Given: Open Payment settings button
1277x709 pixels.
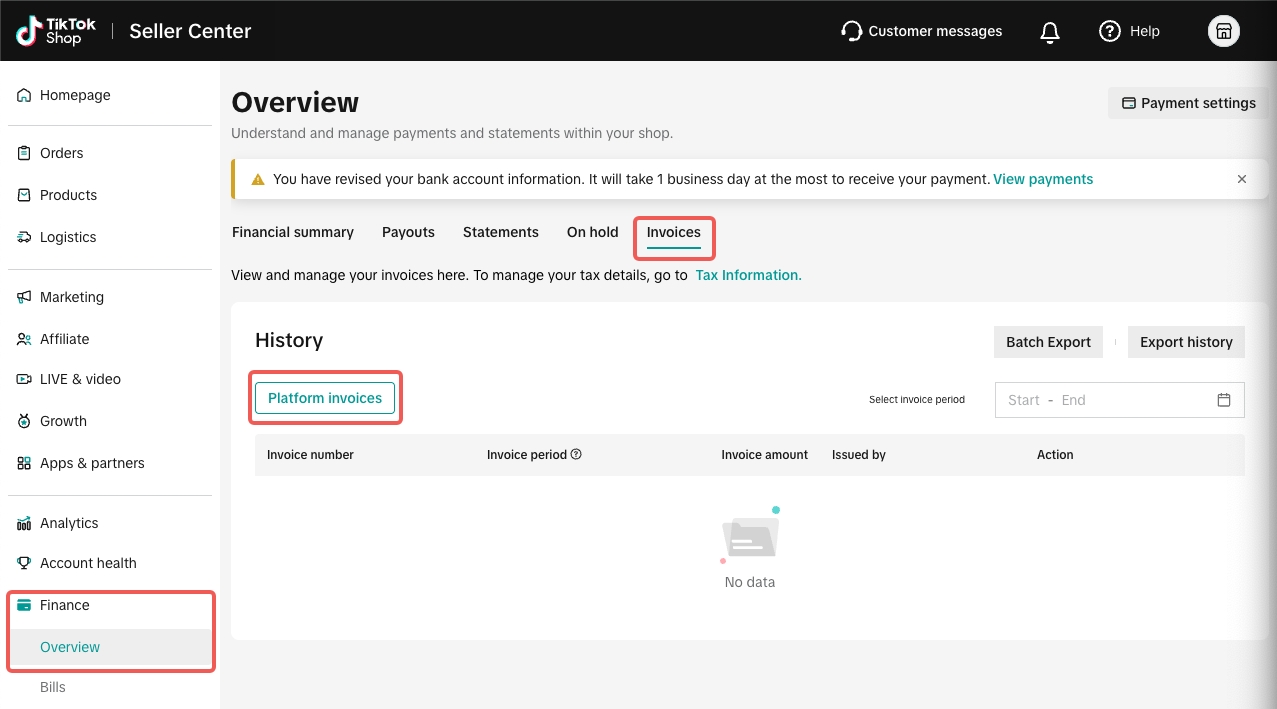Looking at the screenshot, I should point(1188,103).
